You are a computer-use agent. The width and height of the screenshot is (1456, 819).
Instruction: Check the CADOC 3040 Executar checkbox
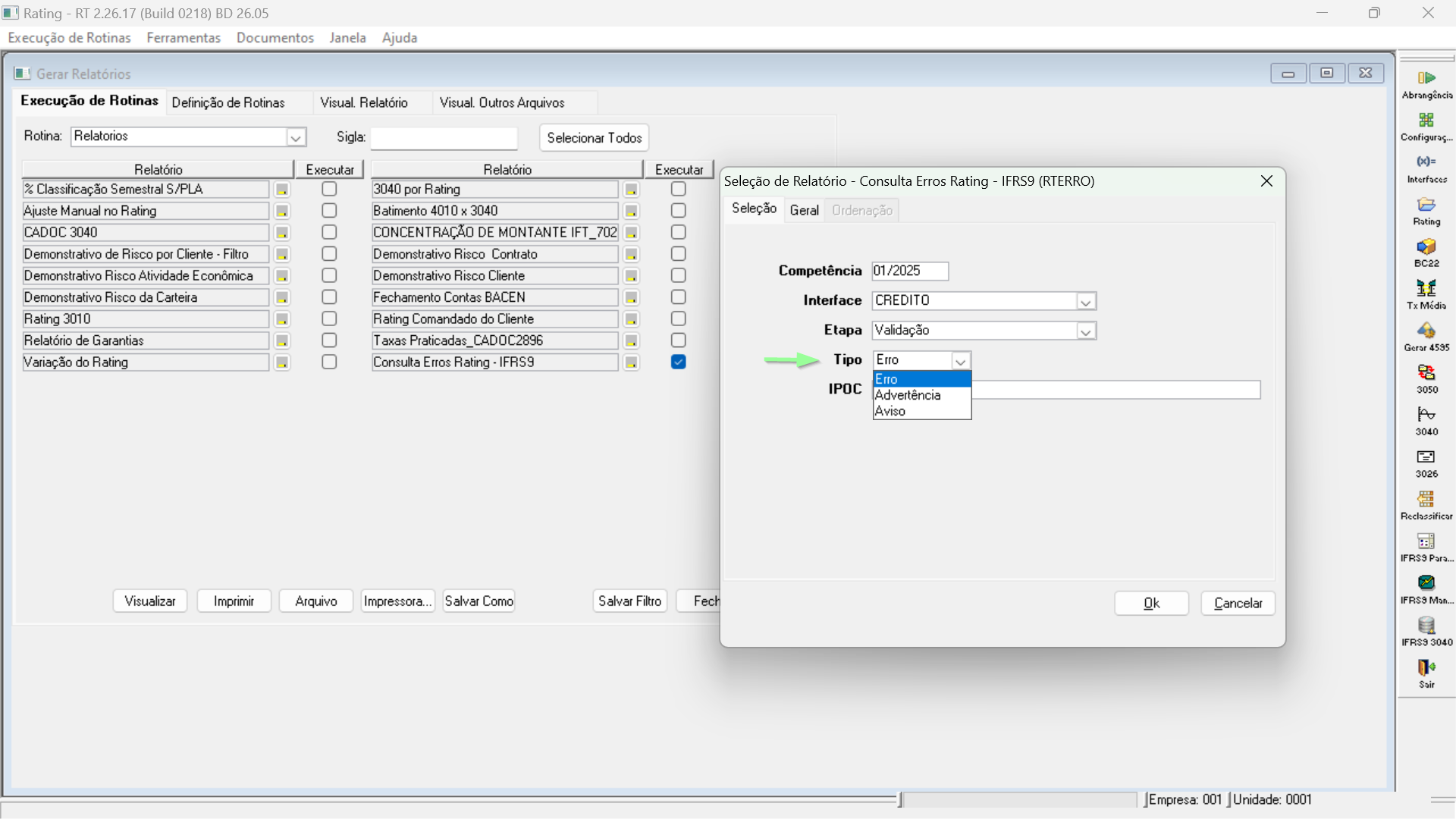click(x=329, y=233)
